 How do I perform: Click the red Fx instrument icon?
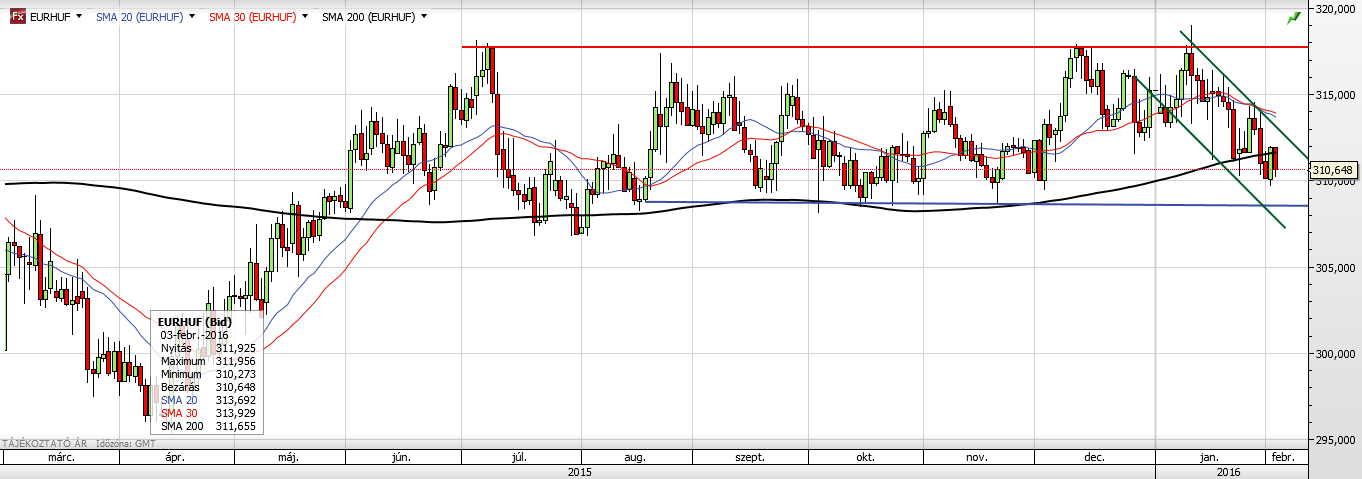17,17
